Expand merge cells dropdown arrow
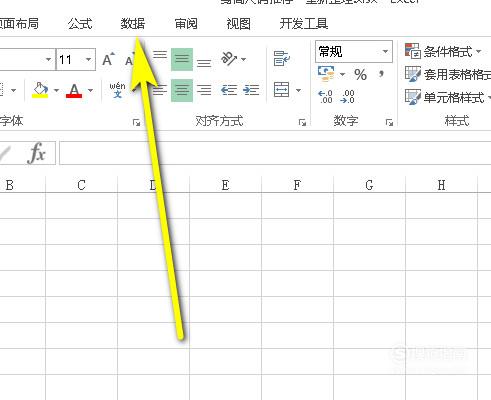The height and width of the screenshot is (400, 491). pos(299,90)
